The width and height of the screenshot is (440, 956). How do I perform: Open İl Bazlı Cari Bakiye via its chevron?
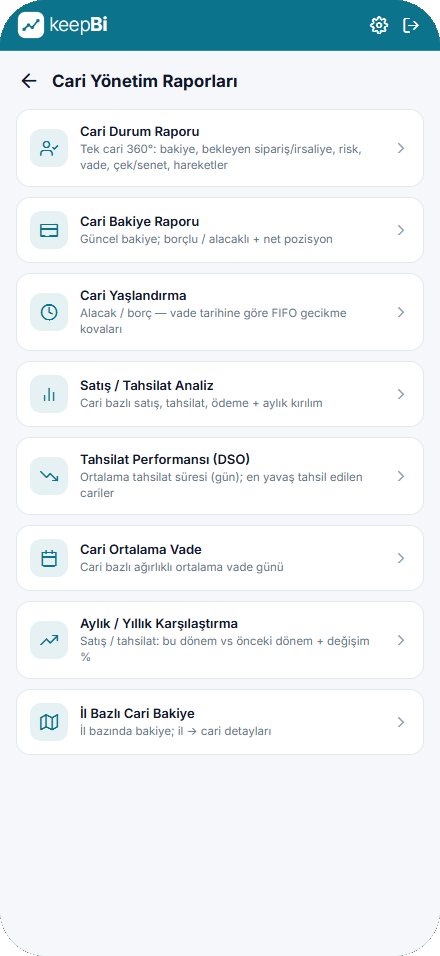401,722
